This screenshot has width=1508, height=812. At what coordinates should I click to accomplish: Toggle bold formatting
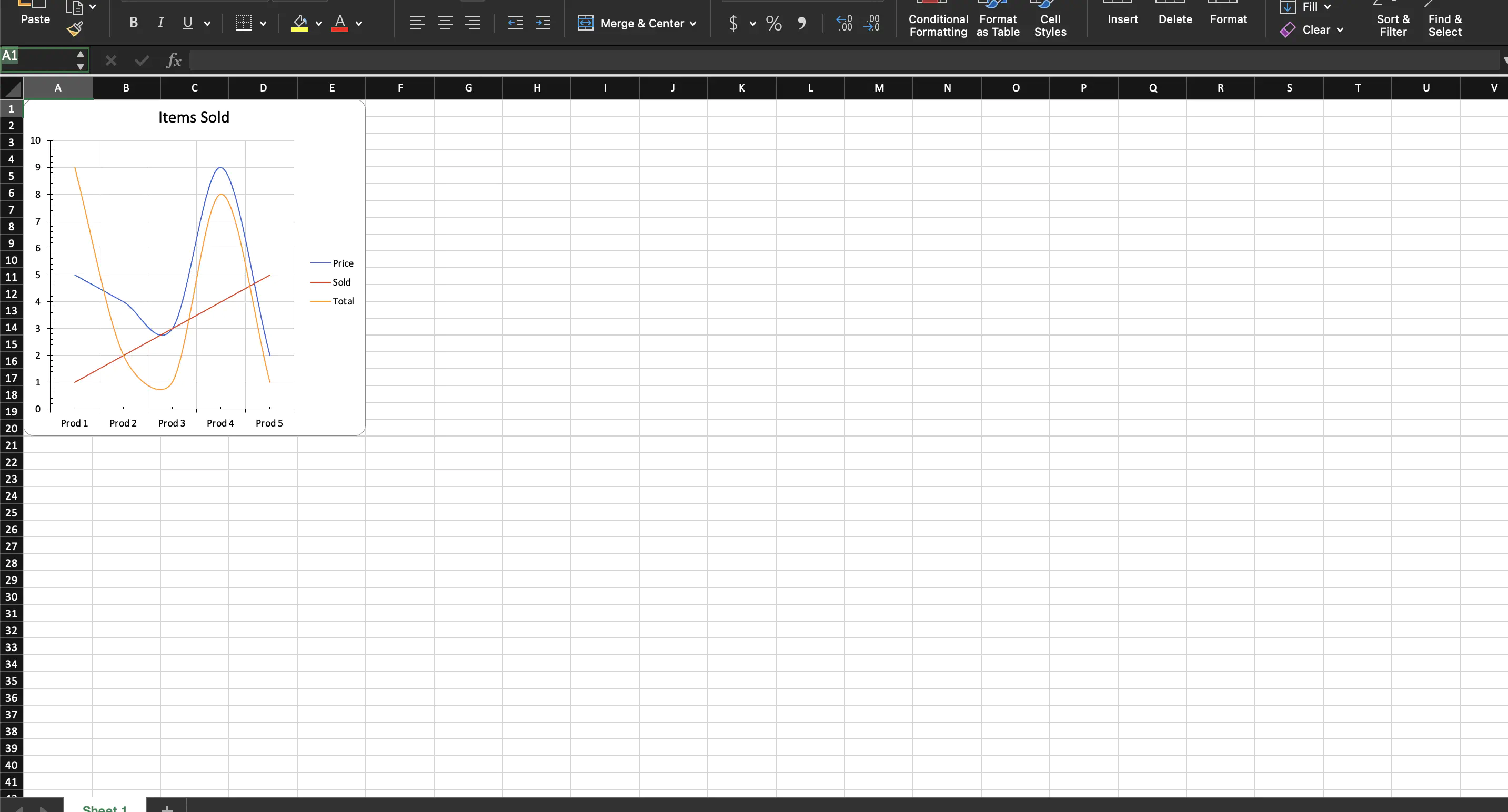coord(133,22)
